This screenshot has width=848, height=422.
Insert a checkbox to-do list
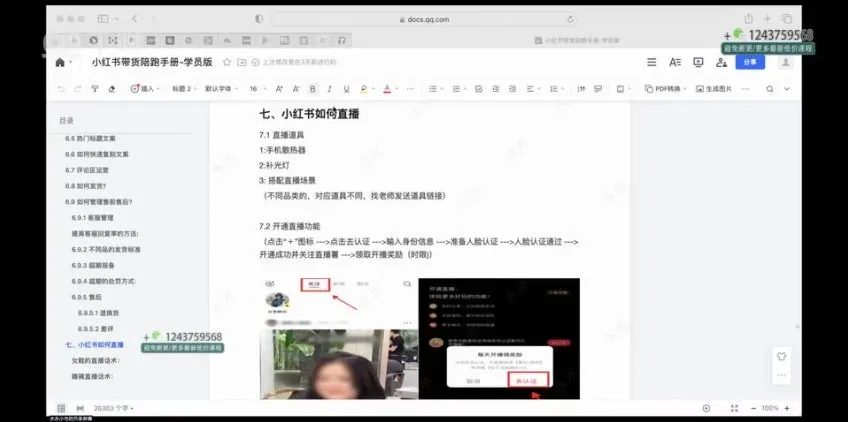[x=479, y=89]
